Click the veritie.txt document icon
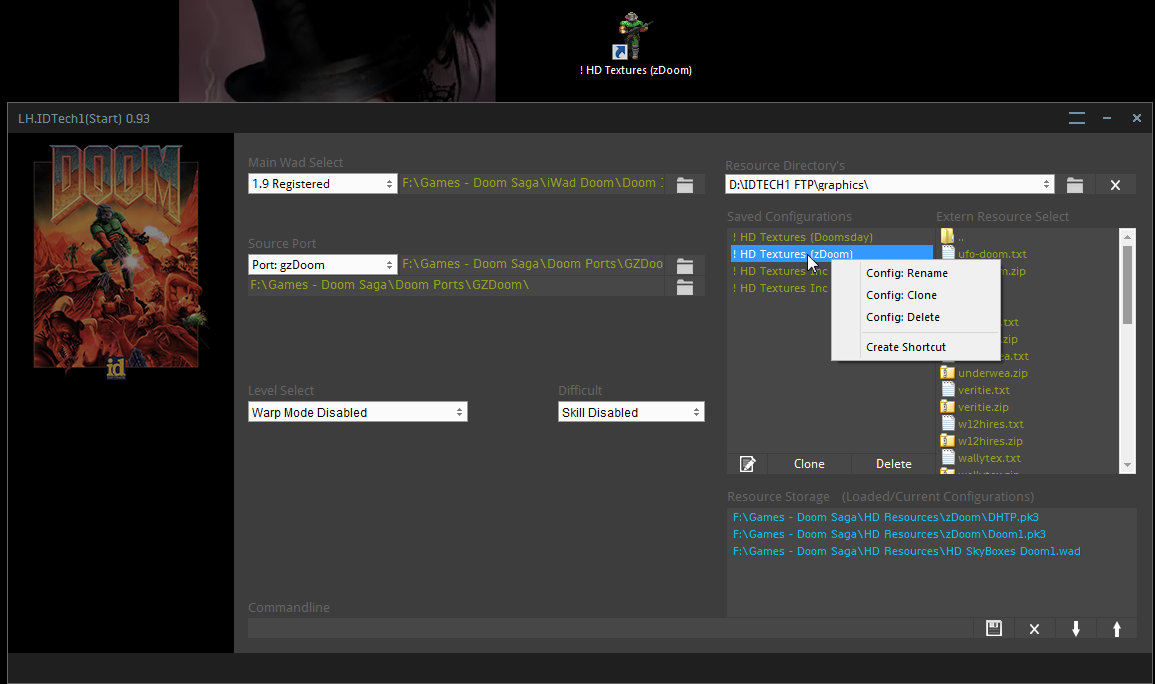Screen dimensions: 1155x684 click(948, 389)
